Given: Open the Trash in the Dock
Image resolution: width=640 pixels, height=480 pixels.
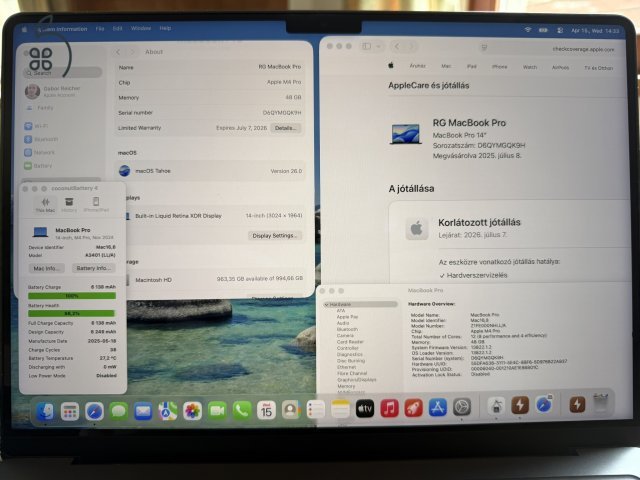Looking at the screenshot, I should [x=601, y=404].
